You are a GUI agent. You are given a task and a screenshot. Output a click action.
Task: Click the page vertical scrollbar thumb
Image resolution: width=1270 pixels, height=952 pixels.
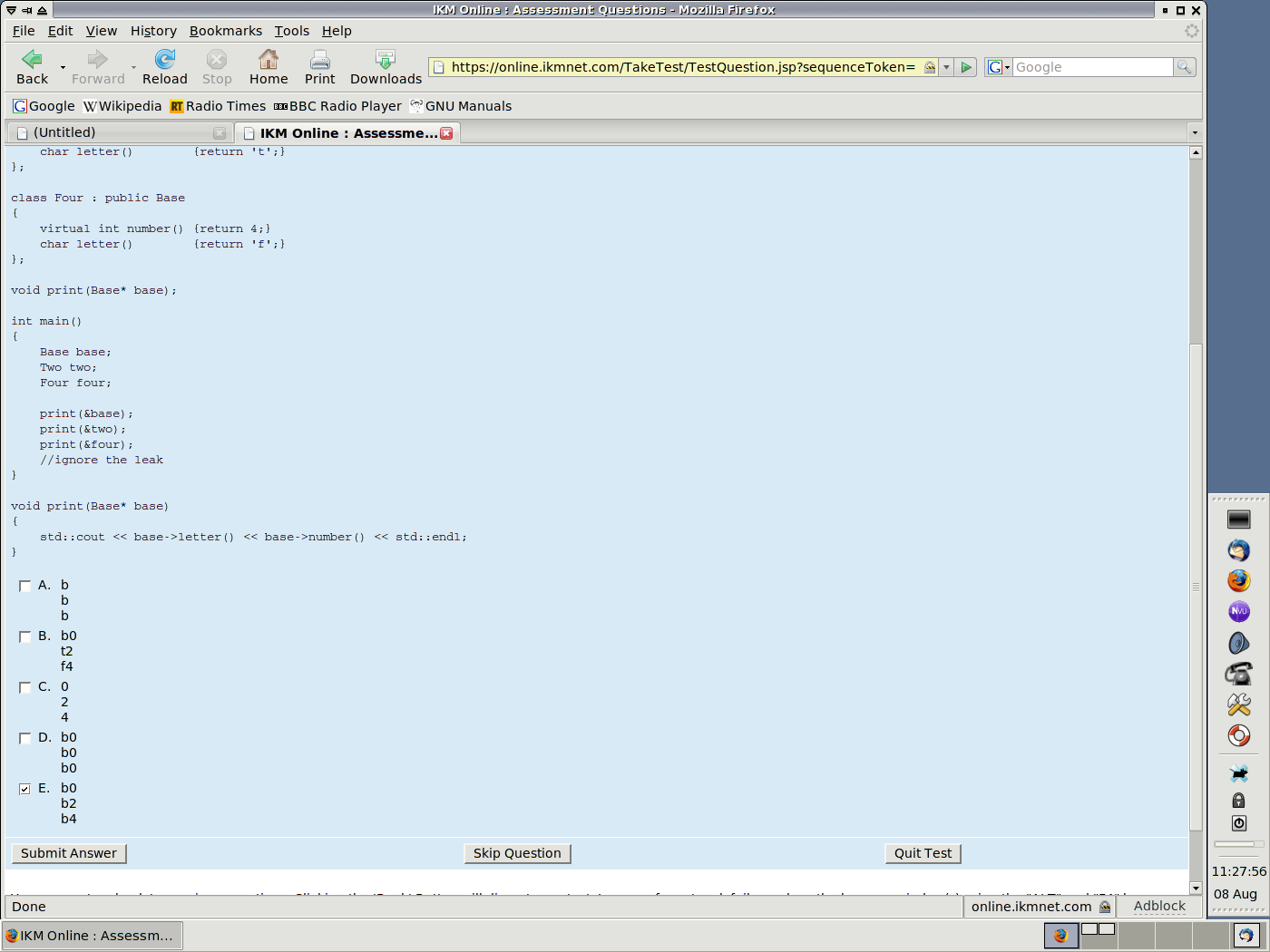pos(1196,588)
